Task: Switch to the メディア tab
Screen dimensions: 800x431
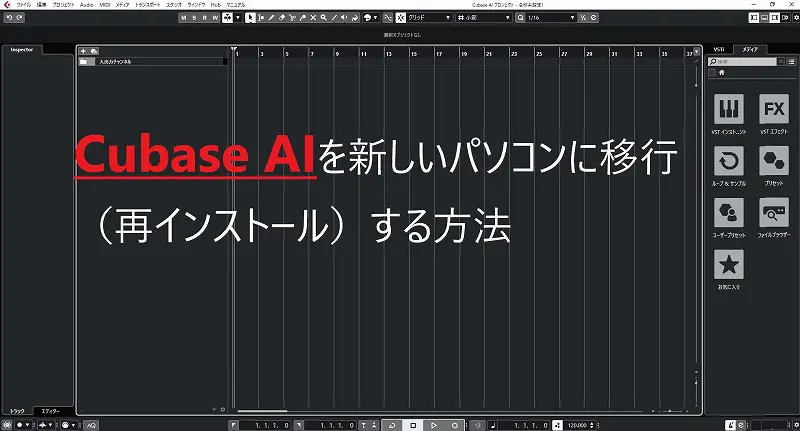Action: tap(750, 49)
